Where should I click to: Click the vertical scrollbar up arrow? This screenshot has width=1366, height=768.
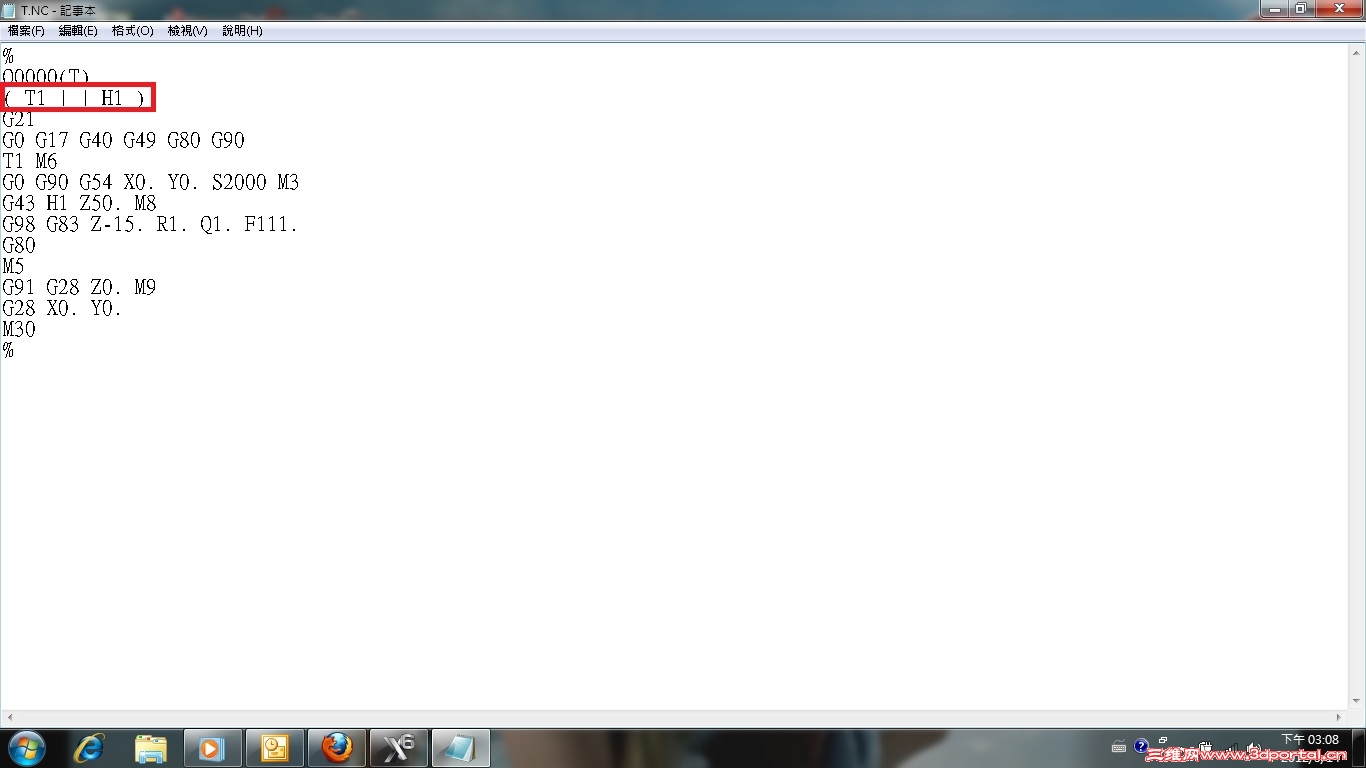click(1357, 53)
